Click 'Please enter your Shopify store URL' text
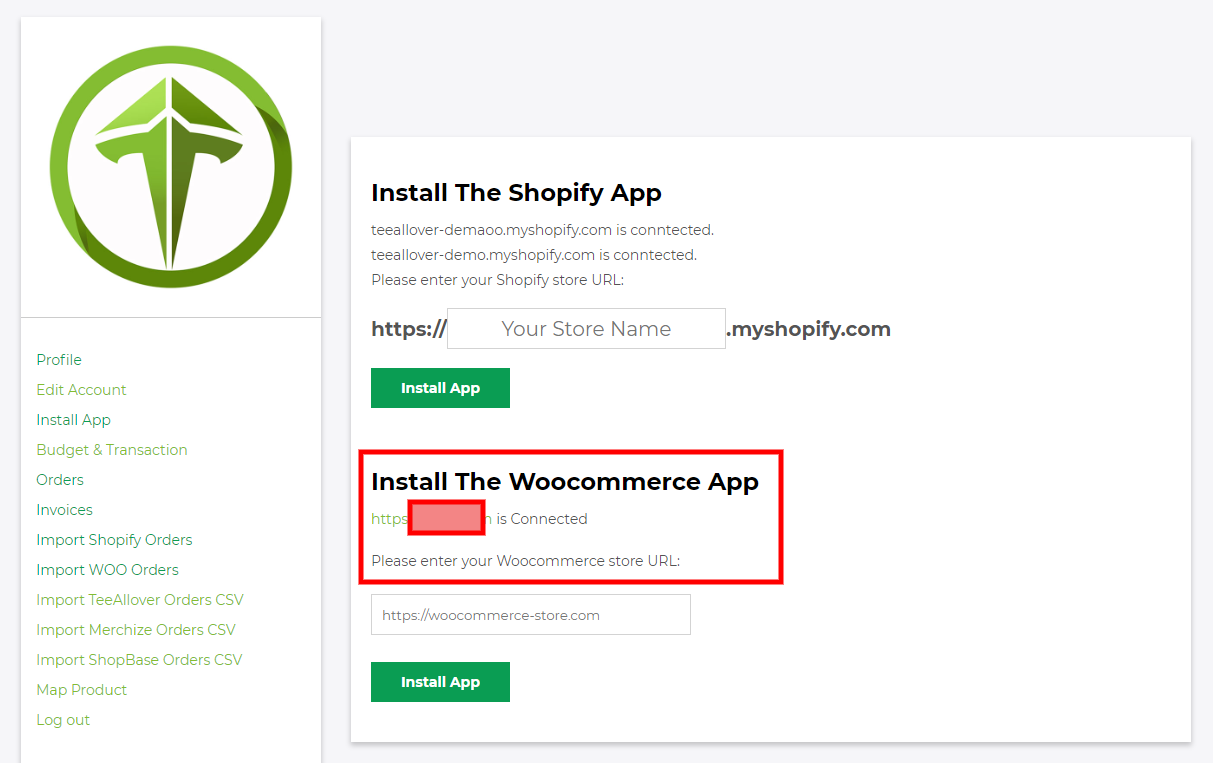The height and width of the screenshot is (763, 1213). click(x=497, y=280)
